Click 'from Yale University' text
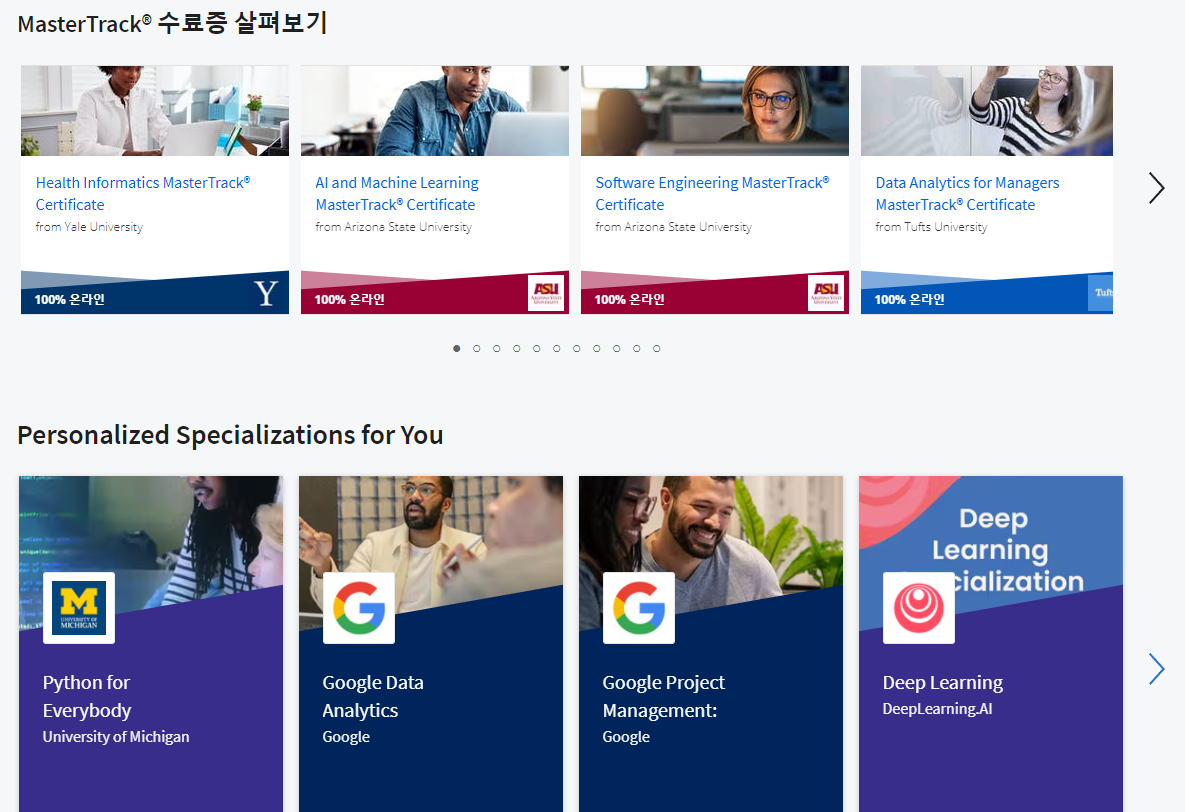Image resolution: width=1185 pixels, height=812 pixels. [x=89, y=227]
